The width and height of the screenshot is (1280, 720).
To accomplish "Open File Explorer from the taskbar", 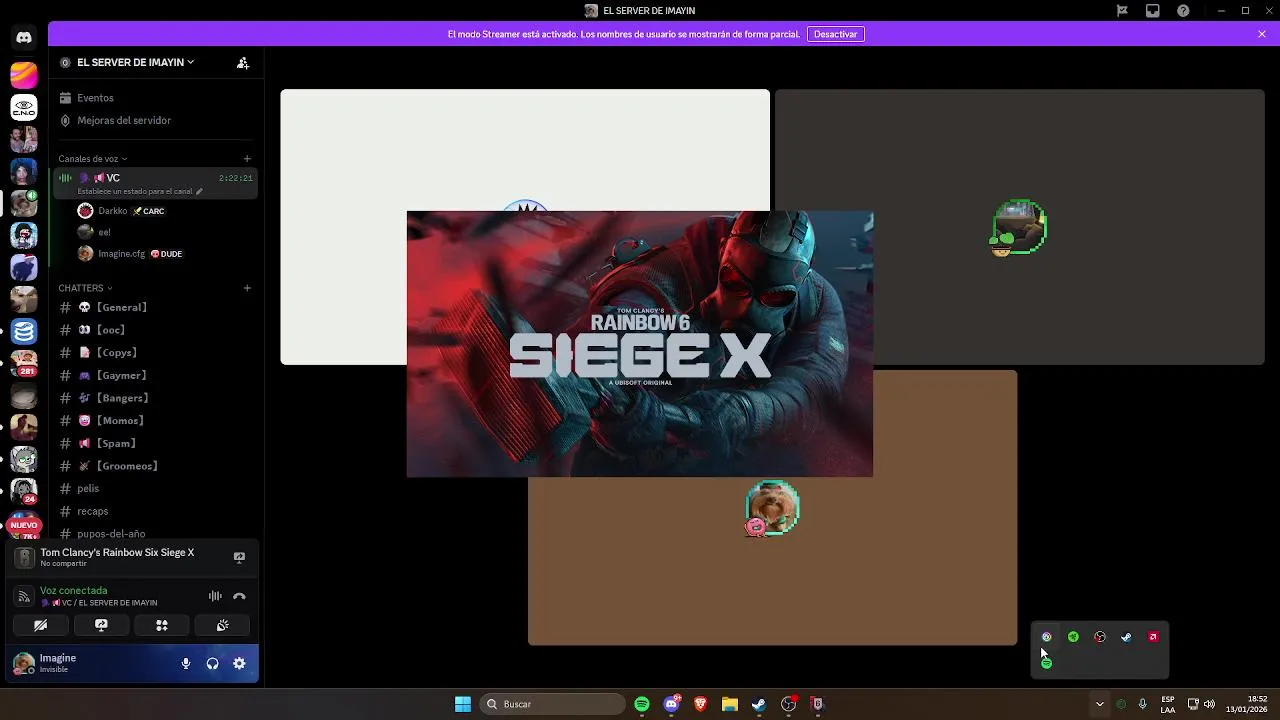I will click(x=729, y=704).
